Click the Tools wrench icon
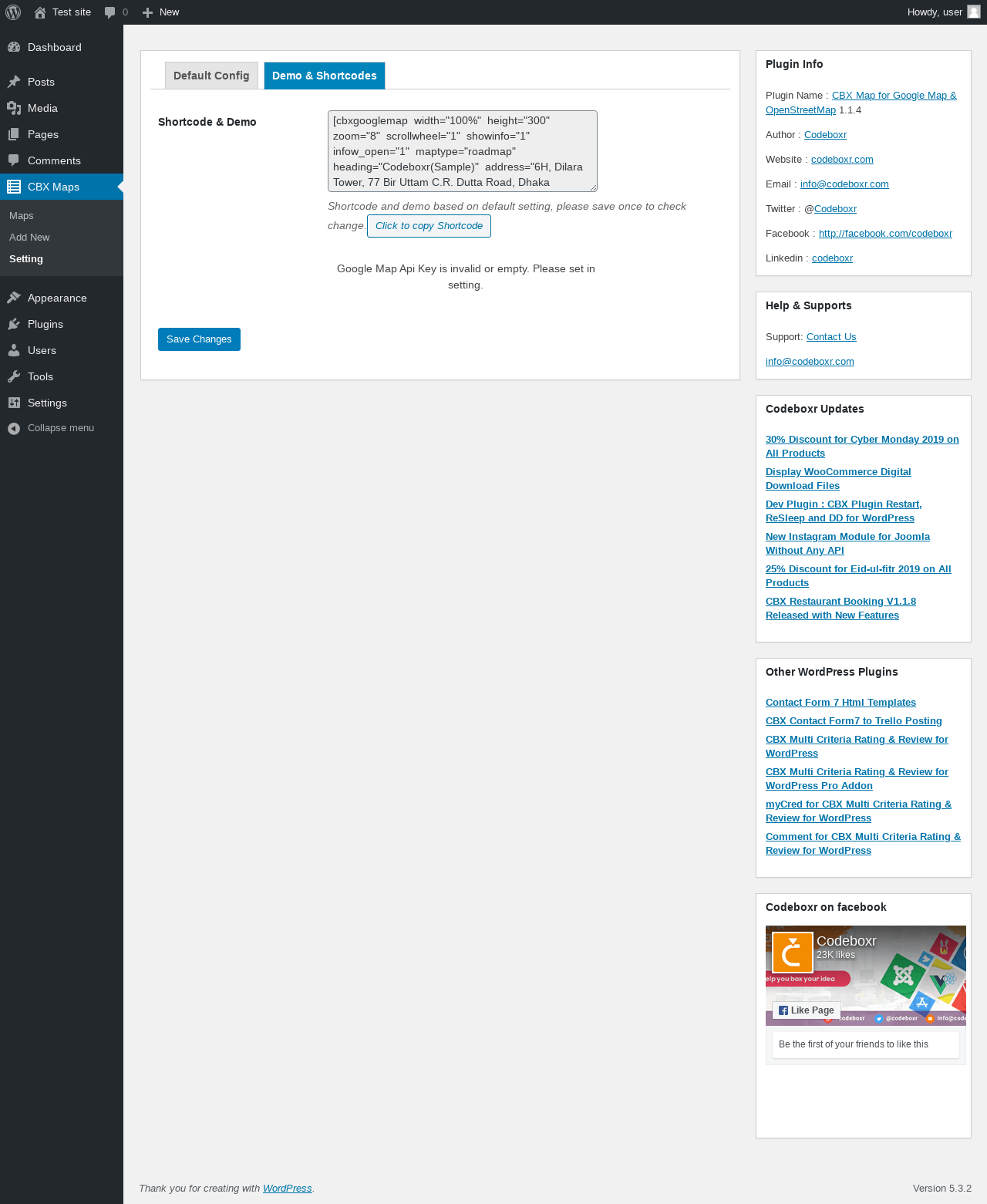987x1204 pixels. coord(14,376)
